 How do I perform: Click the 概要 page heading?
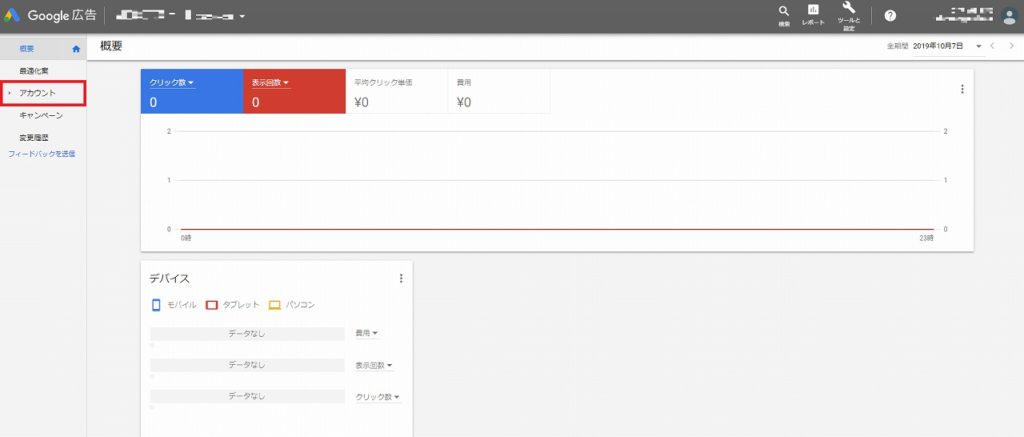pos(111,46)
